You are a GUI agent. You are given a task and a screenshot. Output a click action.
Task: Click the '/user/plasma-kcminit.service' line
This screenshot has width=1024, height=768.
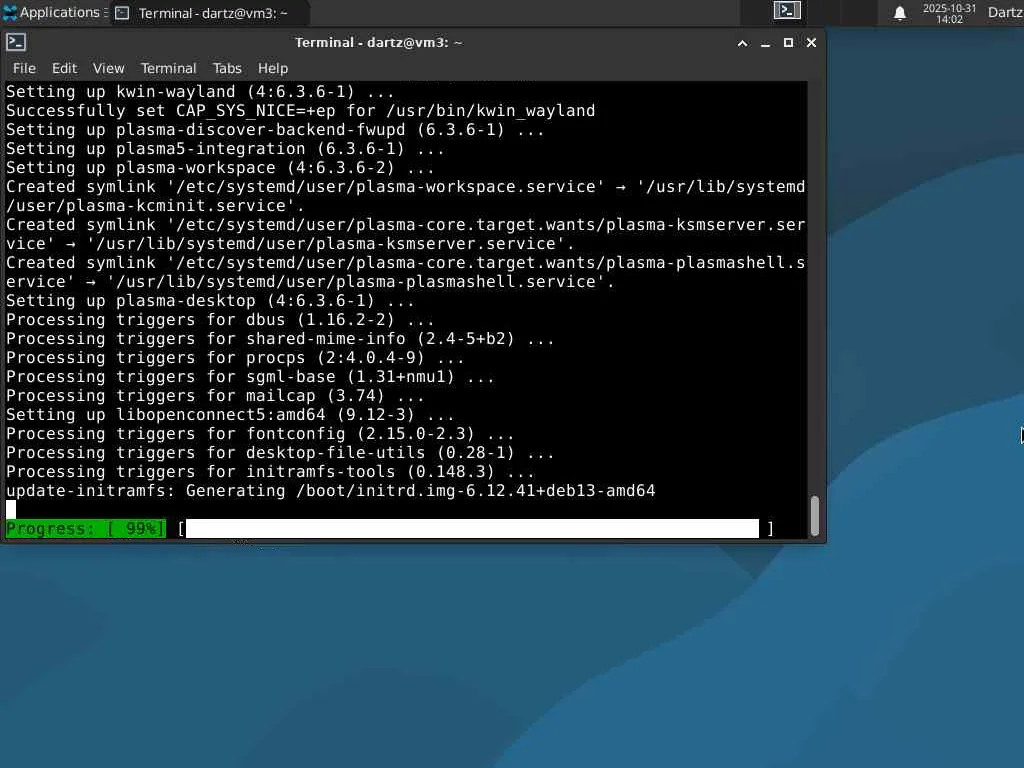(155, 205)
